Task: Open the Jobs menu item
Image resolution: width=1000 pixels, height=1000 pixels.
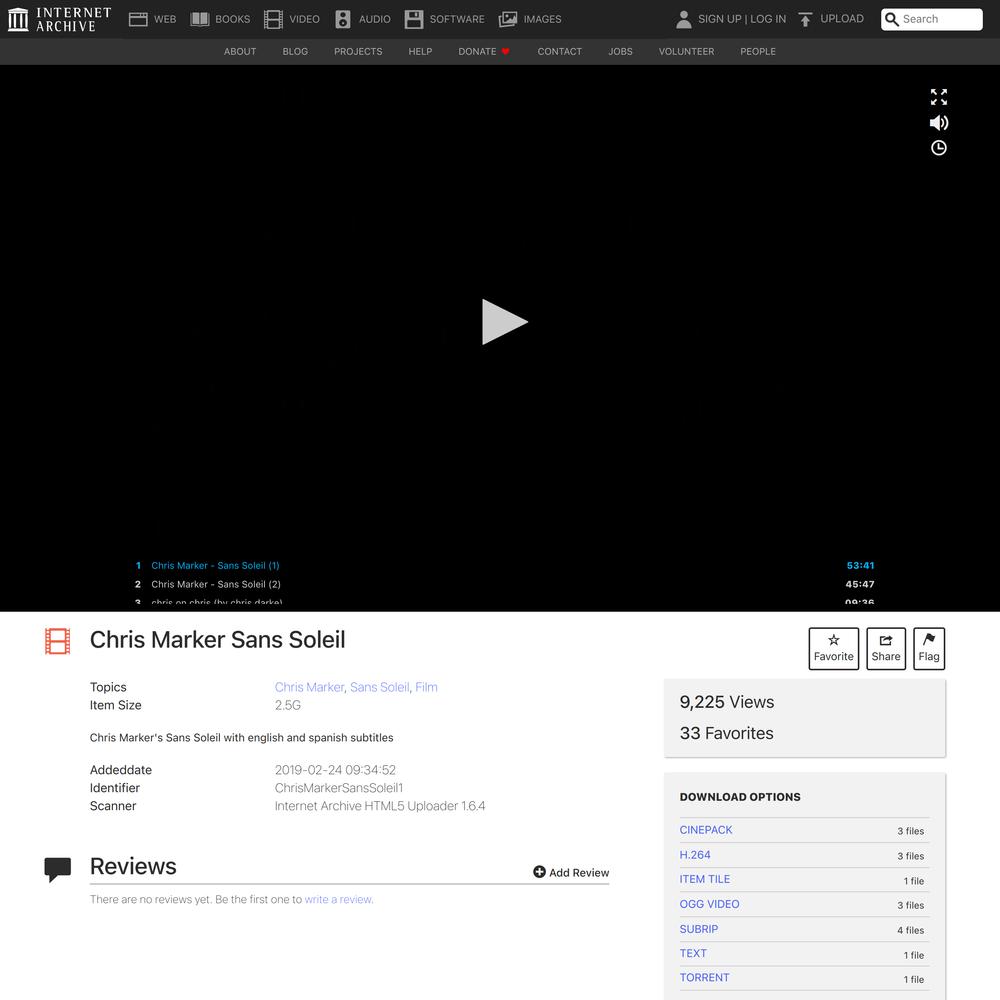Action: [x=620, y=52]
